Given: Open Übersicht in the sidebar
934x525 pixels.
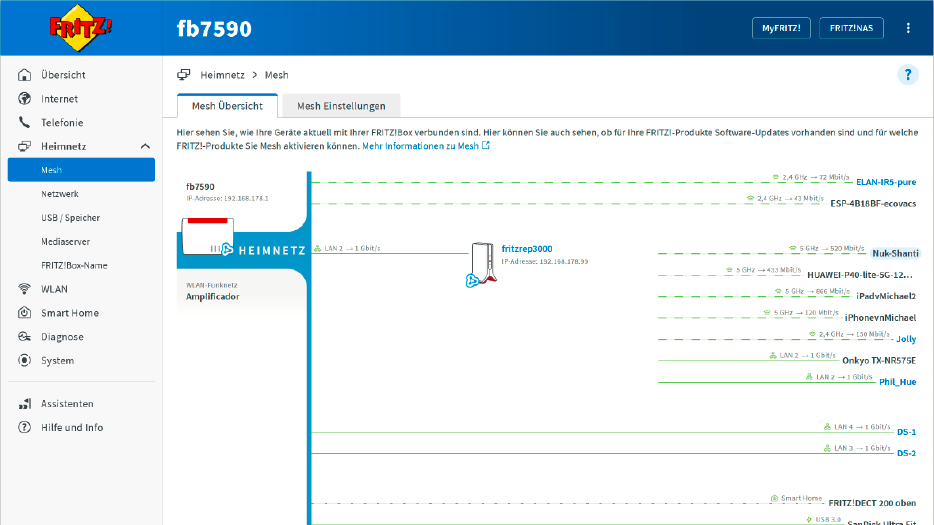Looking at the screenshot, I should pos(63,74).
